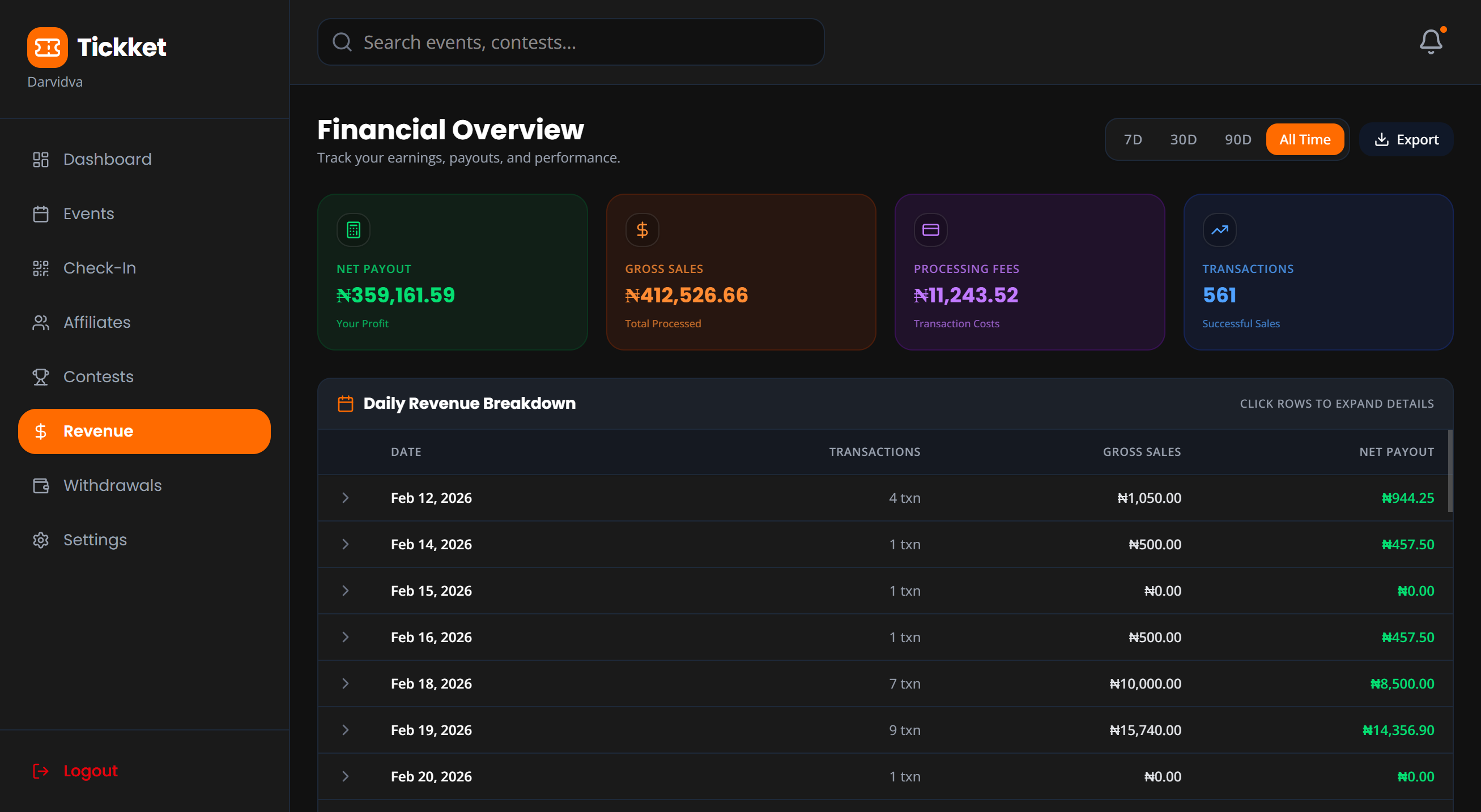Screen dimensions: 1481x812
Task: Focus the Search events, contests field
Action: (571, 42)
